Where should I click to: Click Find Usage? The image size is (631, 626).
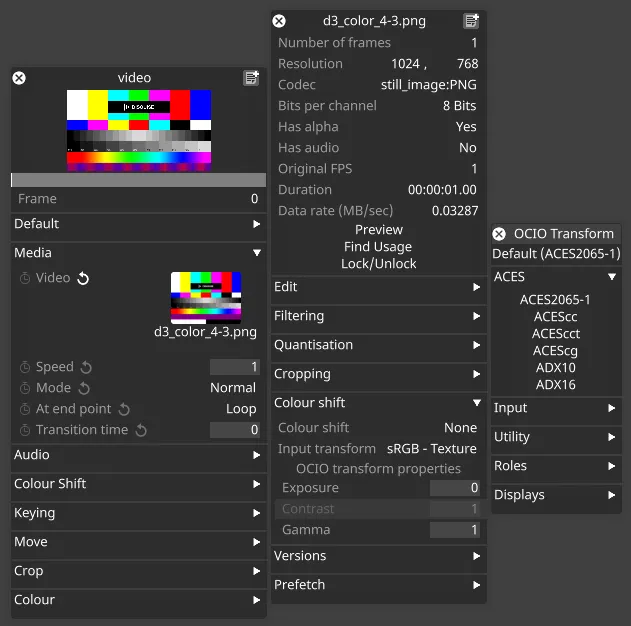(x=378, y=247)
